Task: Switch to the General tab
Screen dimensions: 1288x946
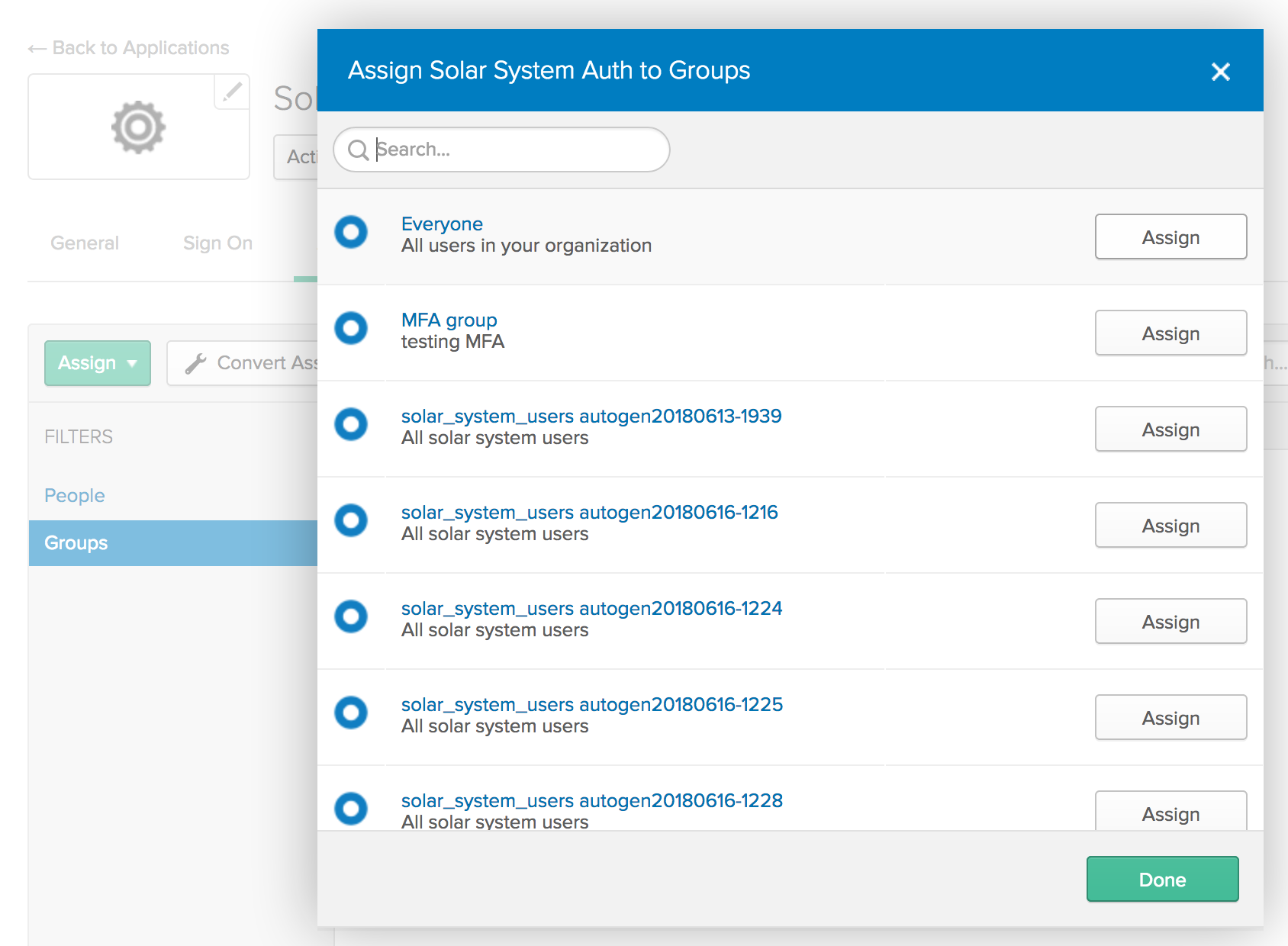Action: click(x=85, y=243)
